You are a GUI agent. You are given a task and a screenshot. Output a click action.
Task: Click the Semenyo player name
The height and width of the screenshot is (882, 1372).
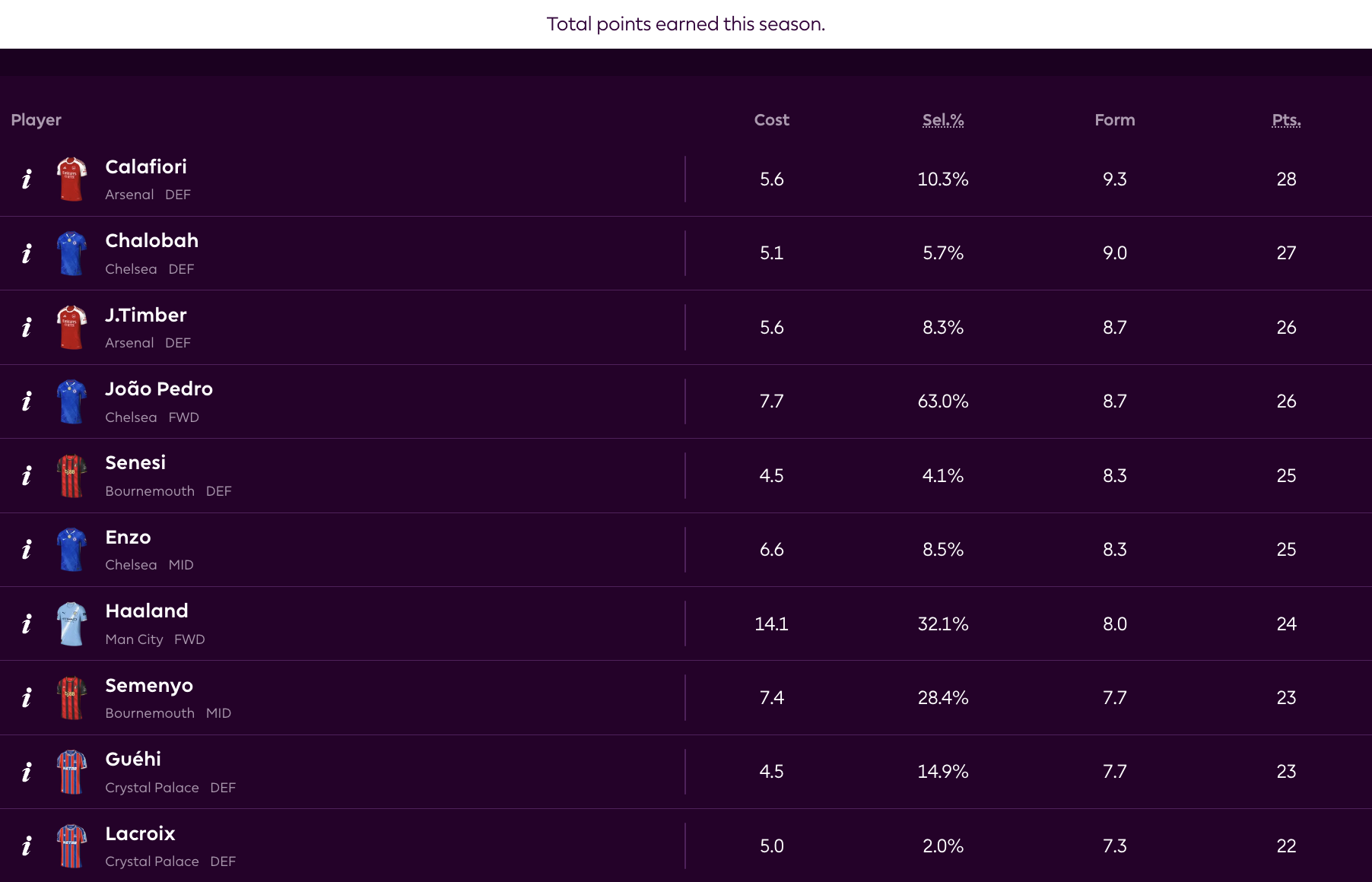149,686
